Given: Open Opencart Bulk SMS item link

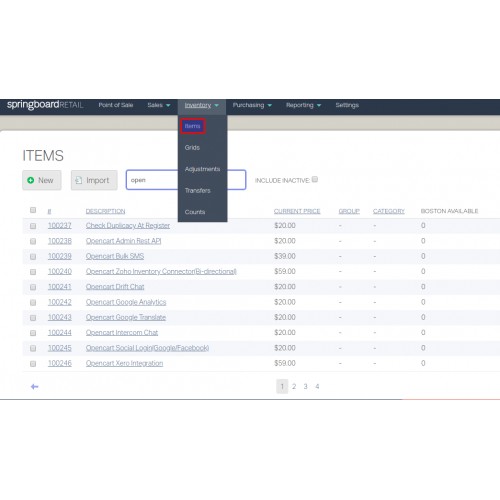Looking at the screenshot, I should (115, 256).
